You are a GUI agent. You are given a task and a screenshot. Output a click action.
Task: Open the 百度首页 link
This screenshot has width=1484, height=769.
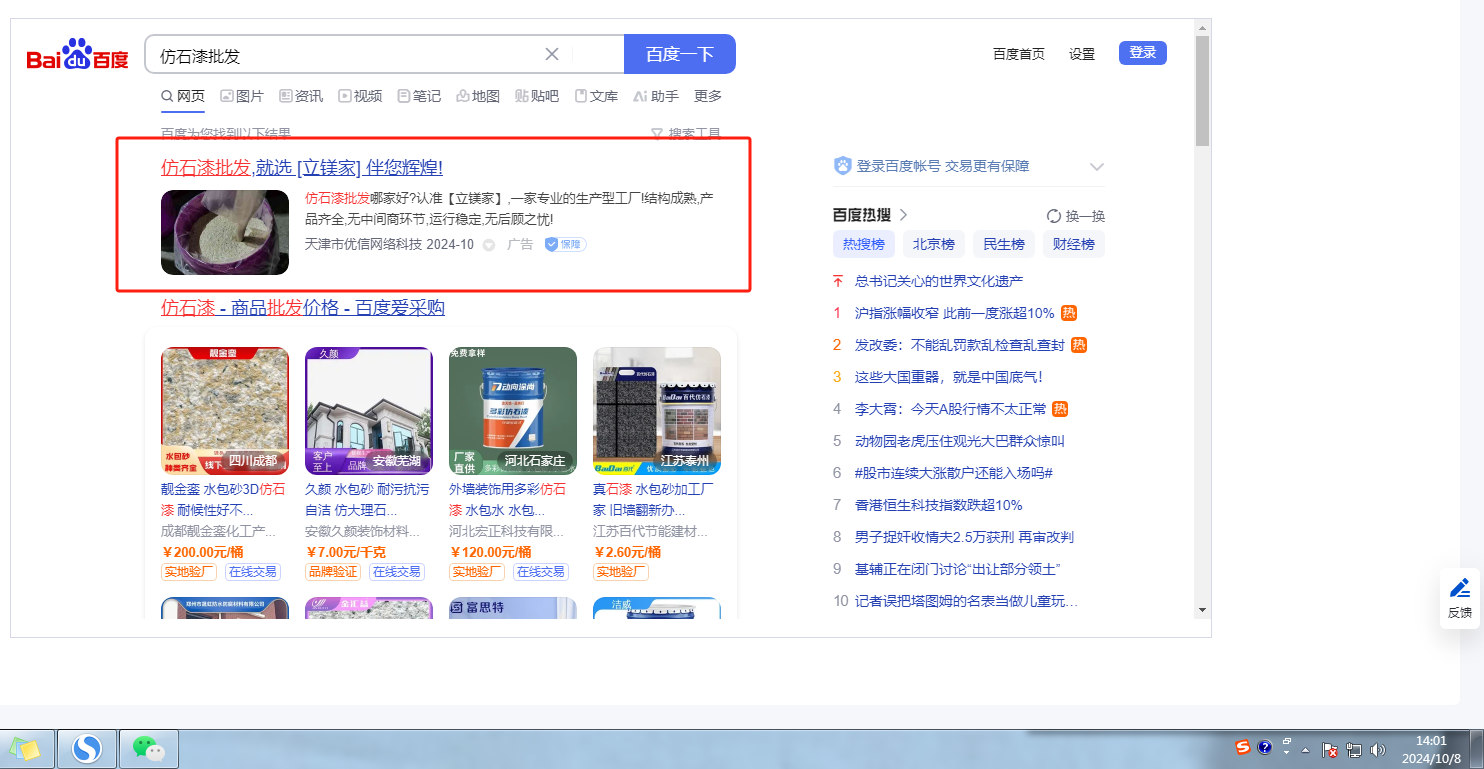tap(1019, 54)
